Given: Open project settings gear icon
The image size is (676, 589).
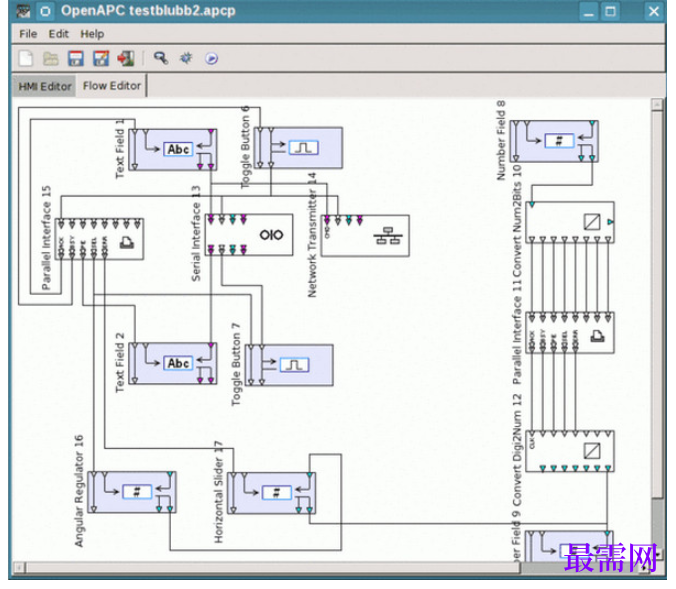Looking at the screenshot, I should [186, 58].
